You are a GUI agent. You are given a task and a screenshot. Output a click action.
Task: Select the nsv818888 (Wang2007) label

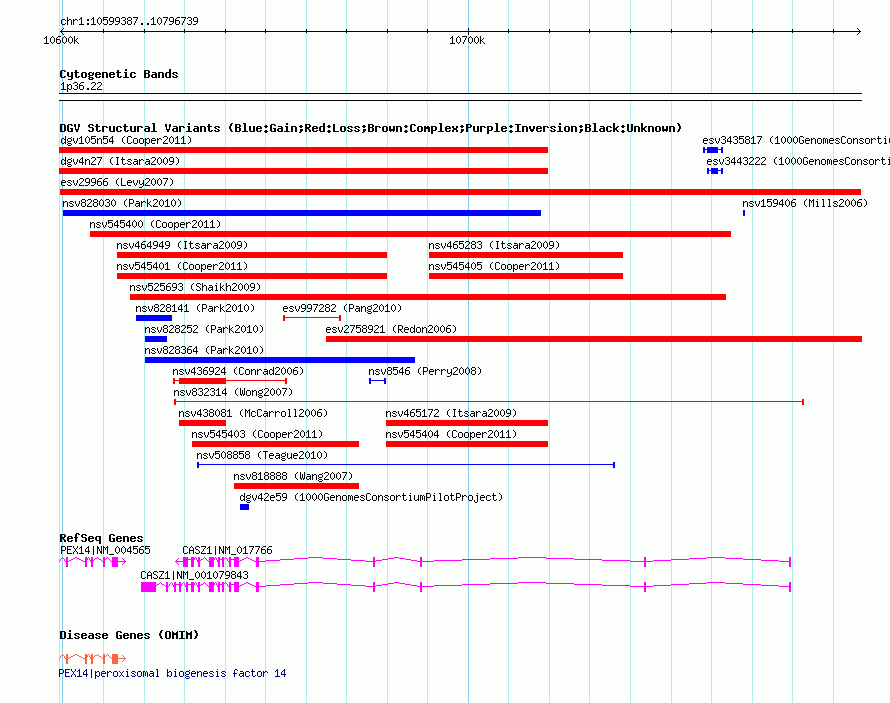293,476
